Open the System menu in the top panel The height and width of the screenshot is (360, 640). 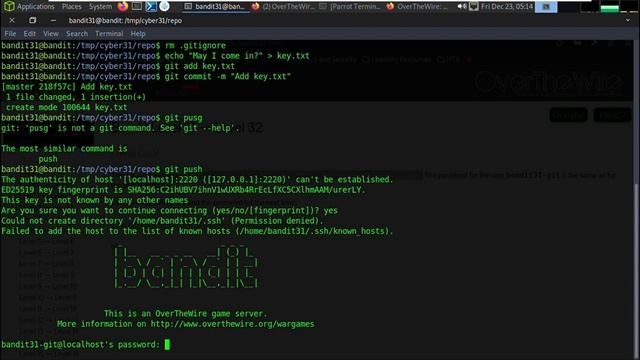[x=100, y=7]
